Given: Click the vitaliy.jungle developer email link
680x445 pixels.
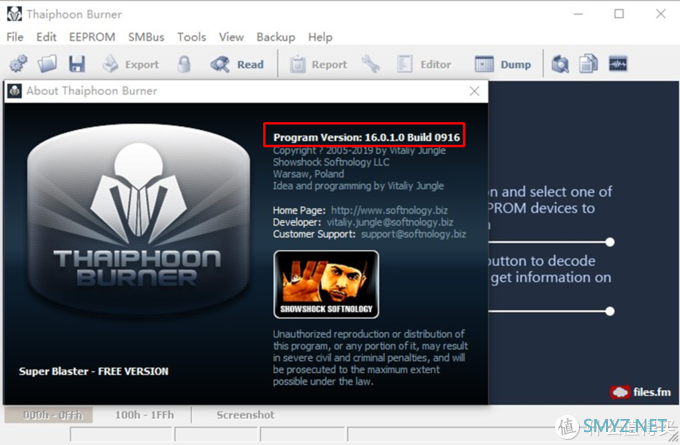Looking at the screenshot, I should point(390,222).
